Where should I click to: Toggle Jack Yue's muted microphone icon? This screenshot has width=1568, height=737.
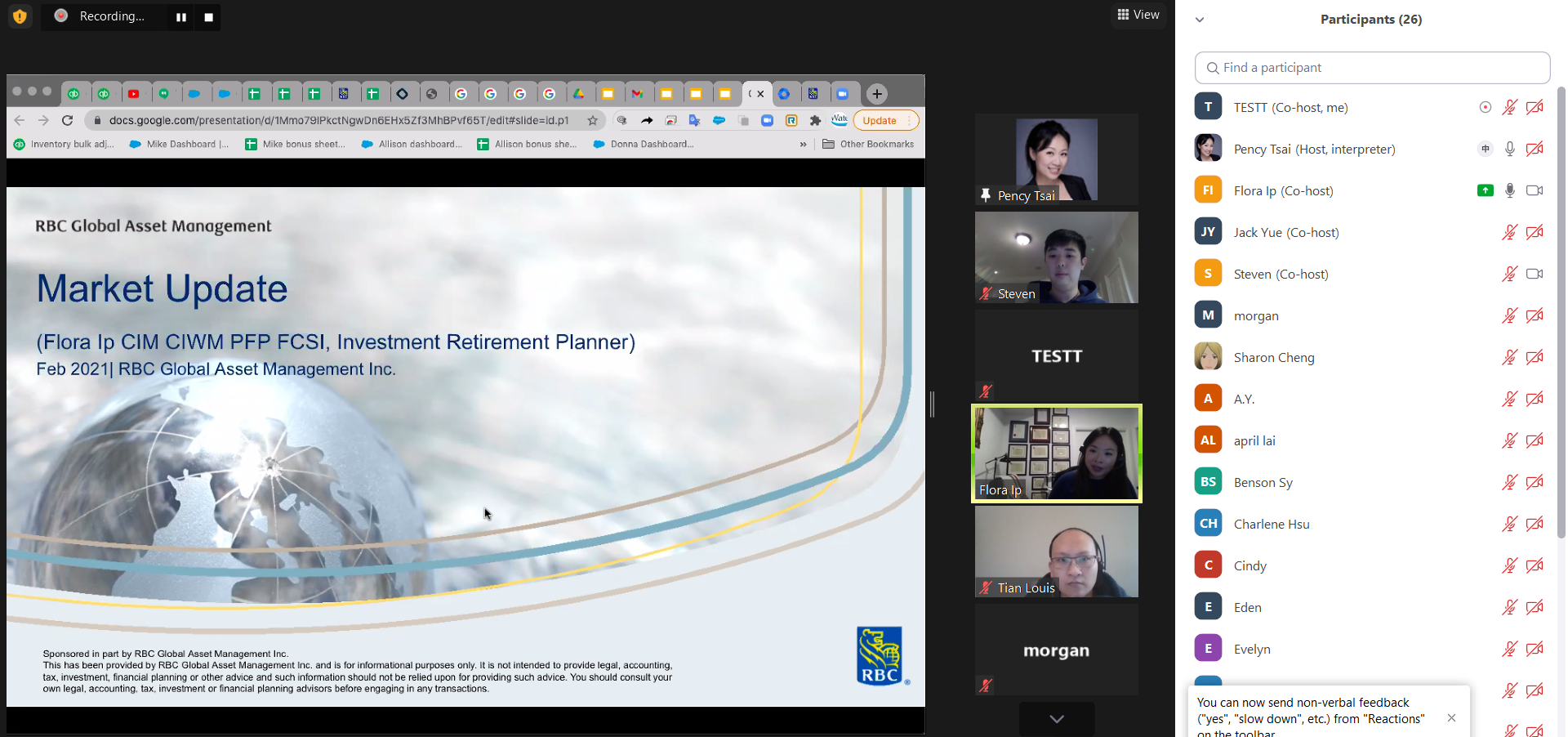click(1510, 232)
